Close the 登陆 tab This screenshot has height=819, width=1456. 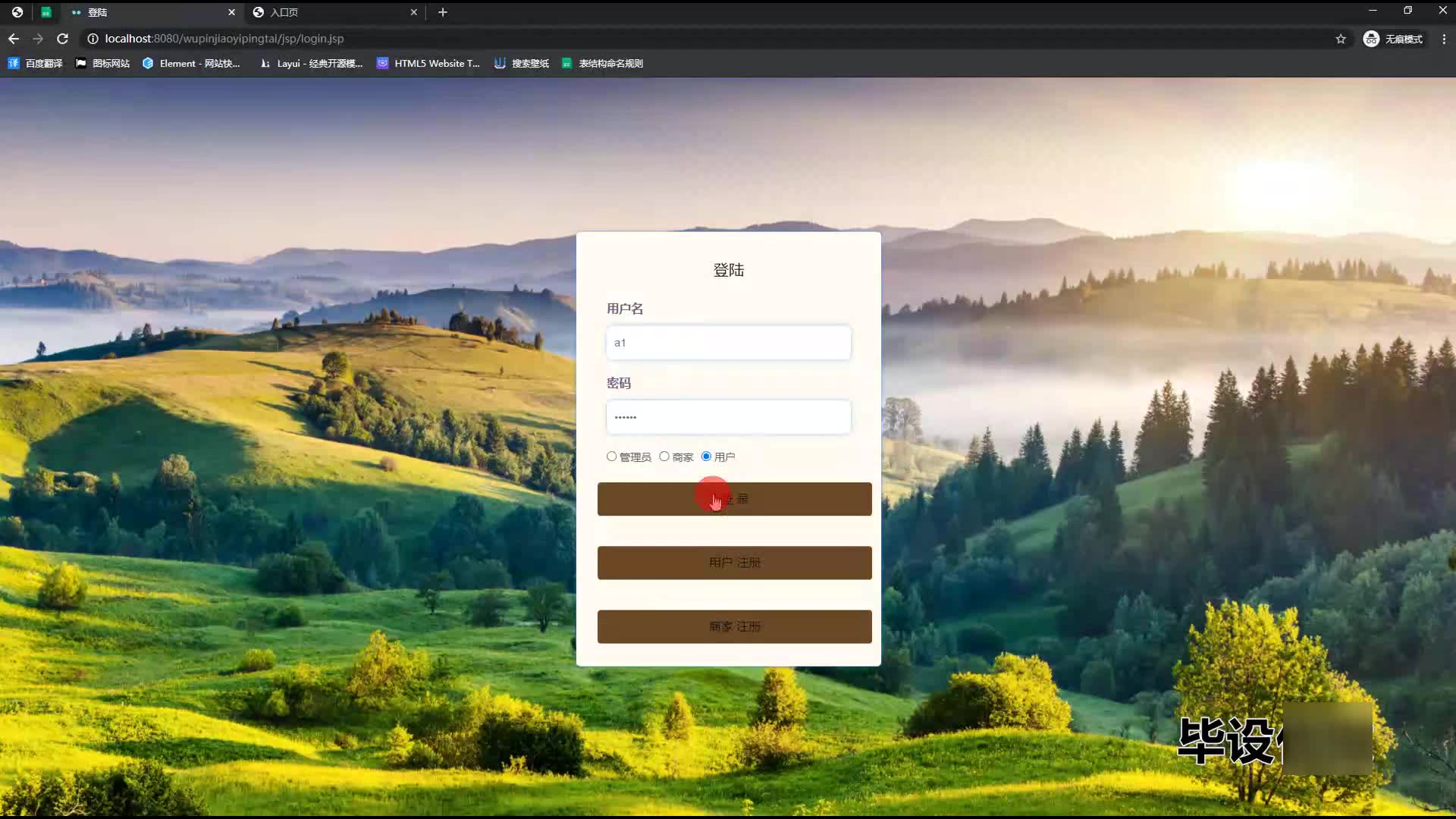[231, 12]
